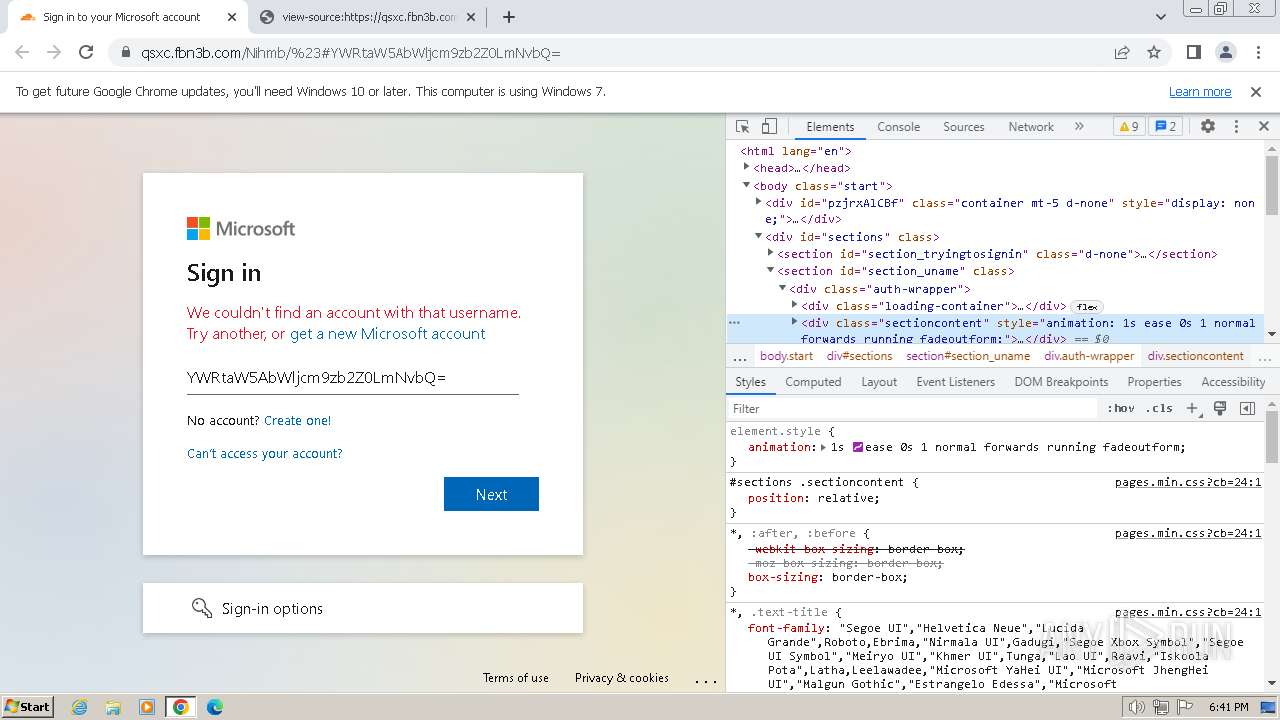
Task: Expand the animation shorthand property triangle
Action: 823,447
